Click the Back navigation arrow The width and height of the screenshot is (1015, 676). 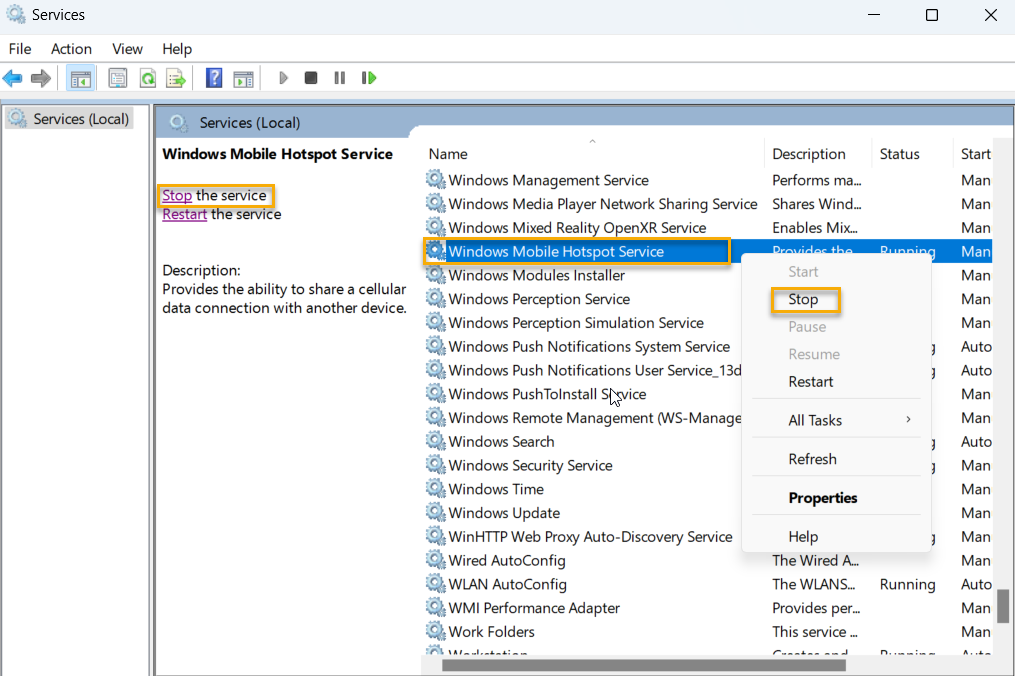tap(13, 77)
